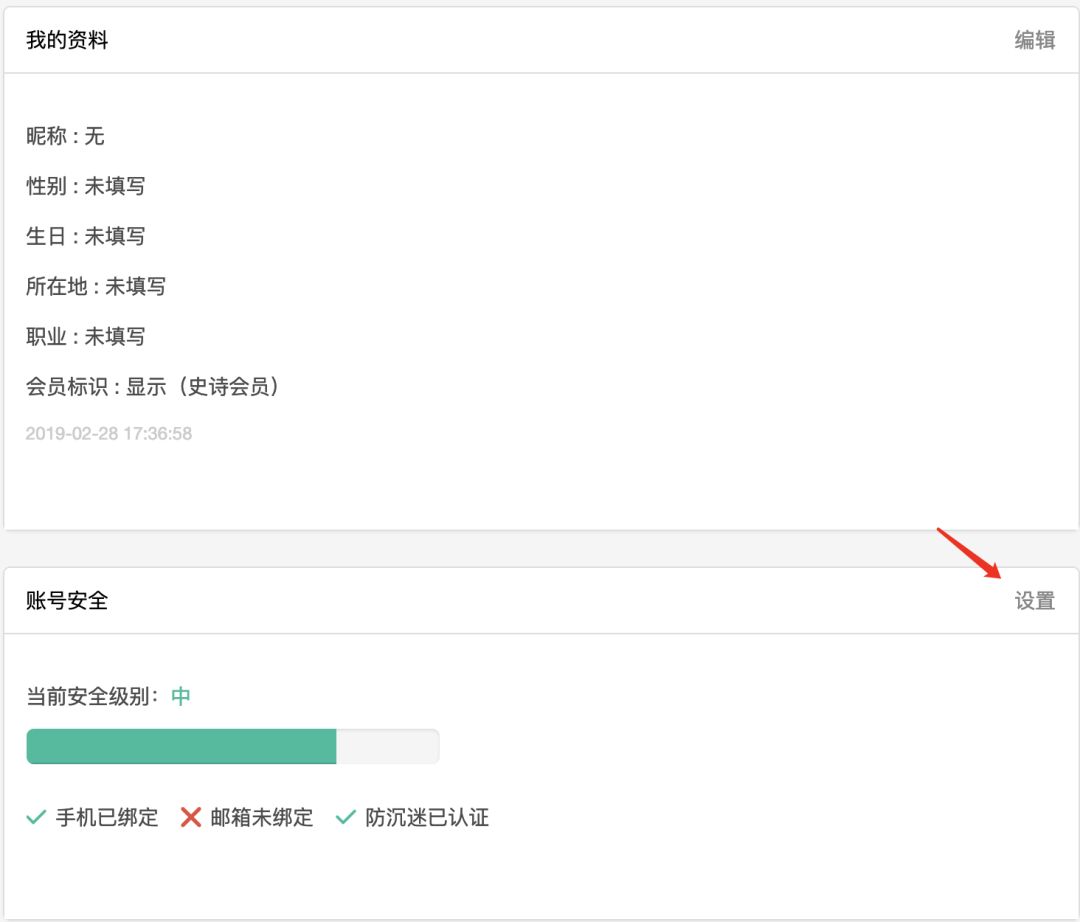
Task: Select the 我的资料 section header
Action: point(67,41)
